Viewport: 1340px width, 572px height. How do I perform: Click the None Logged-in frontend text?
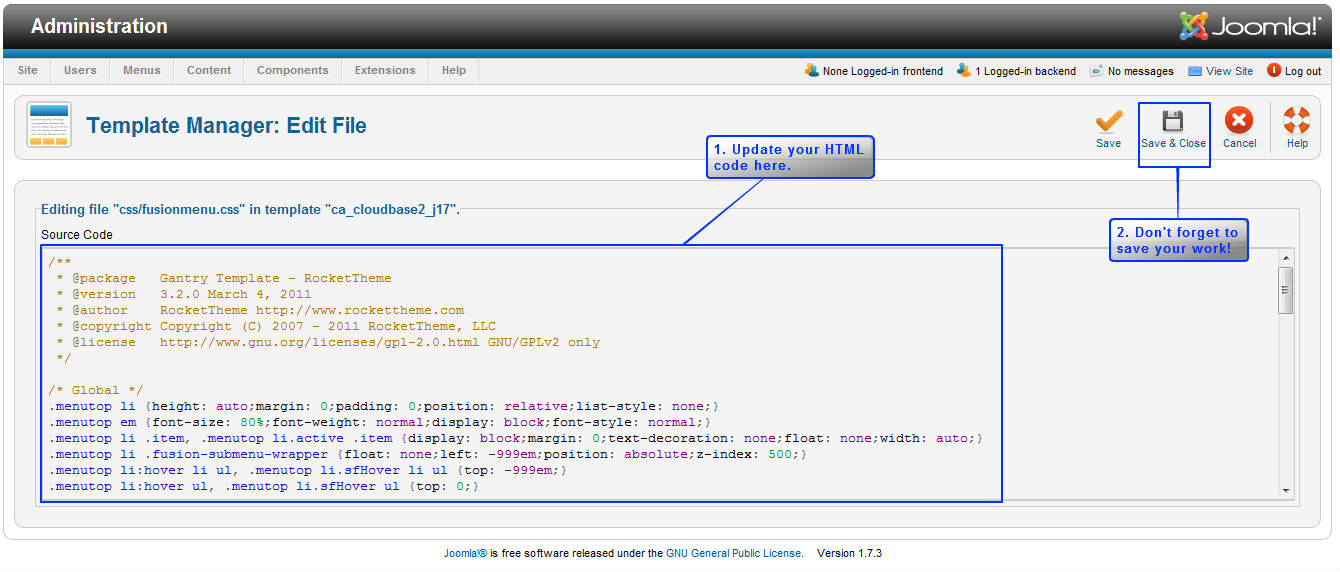coord(882,71)
